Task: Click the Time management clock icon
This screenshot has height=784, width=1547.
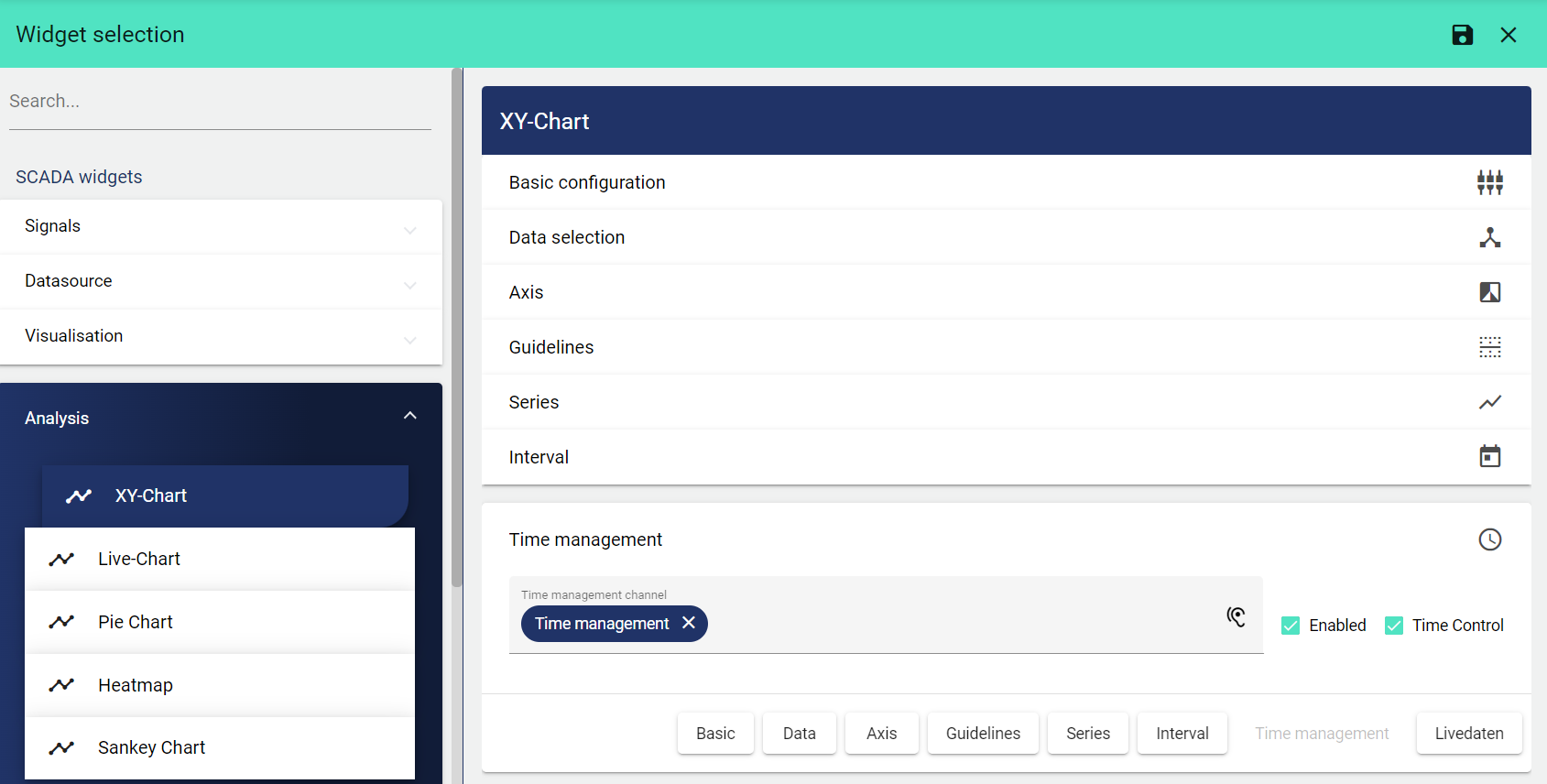Action: [1489, 539]
